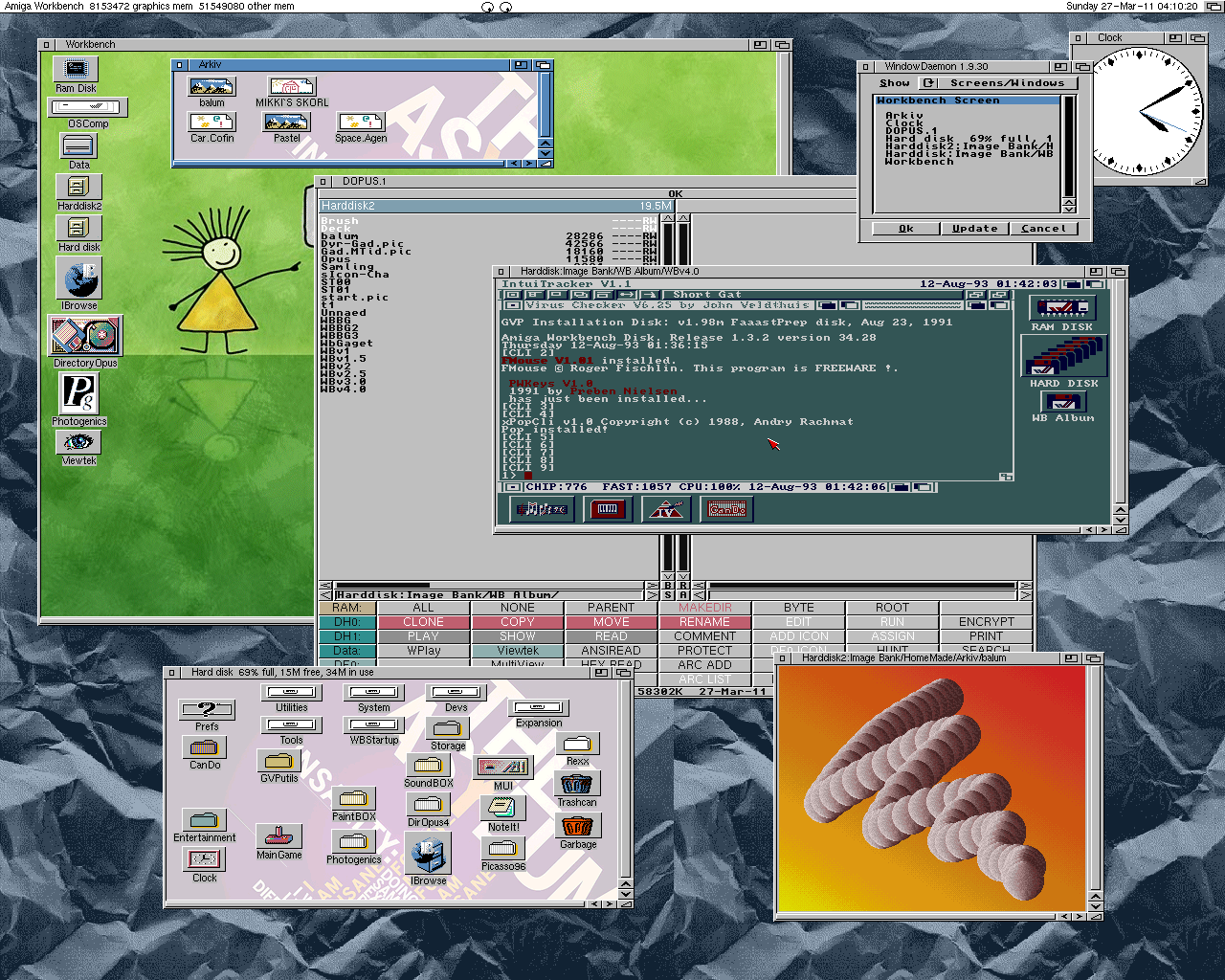Select Dvr-Gad.pic in DOpus list
Screen dimensions: 1225x980
pyautogui.click(x=362, y=244)
